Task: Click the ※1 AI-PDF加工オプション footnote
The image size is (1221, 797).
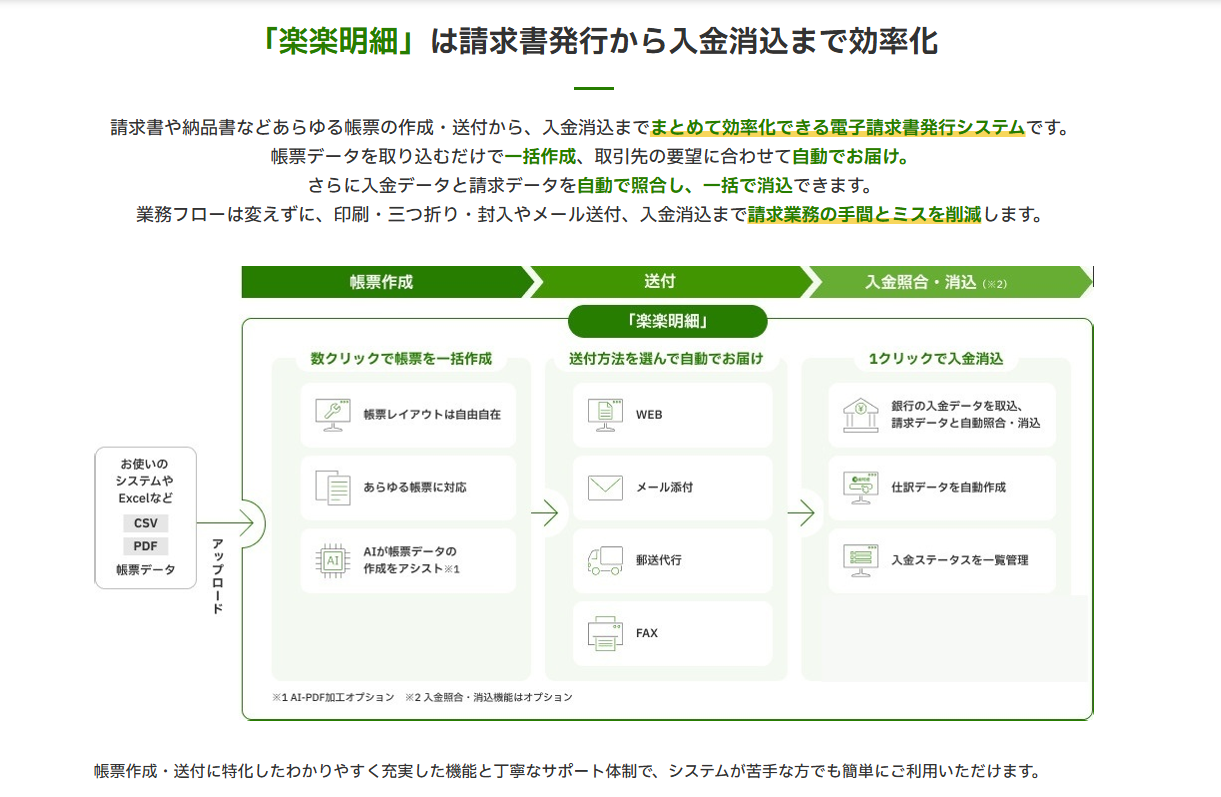Action: coord(333,697)
